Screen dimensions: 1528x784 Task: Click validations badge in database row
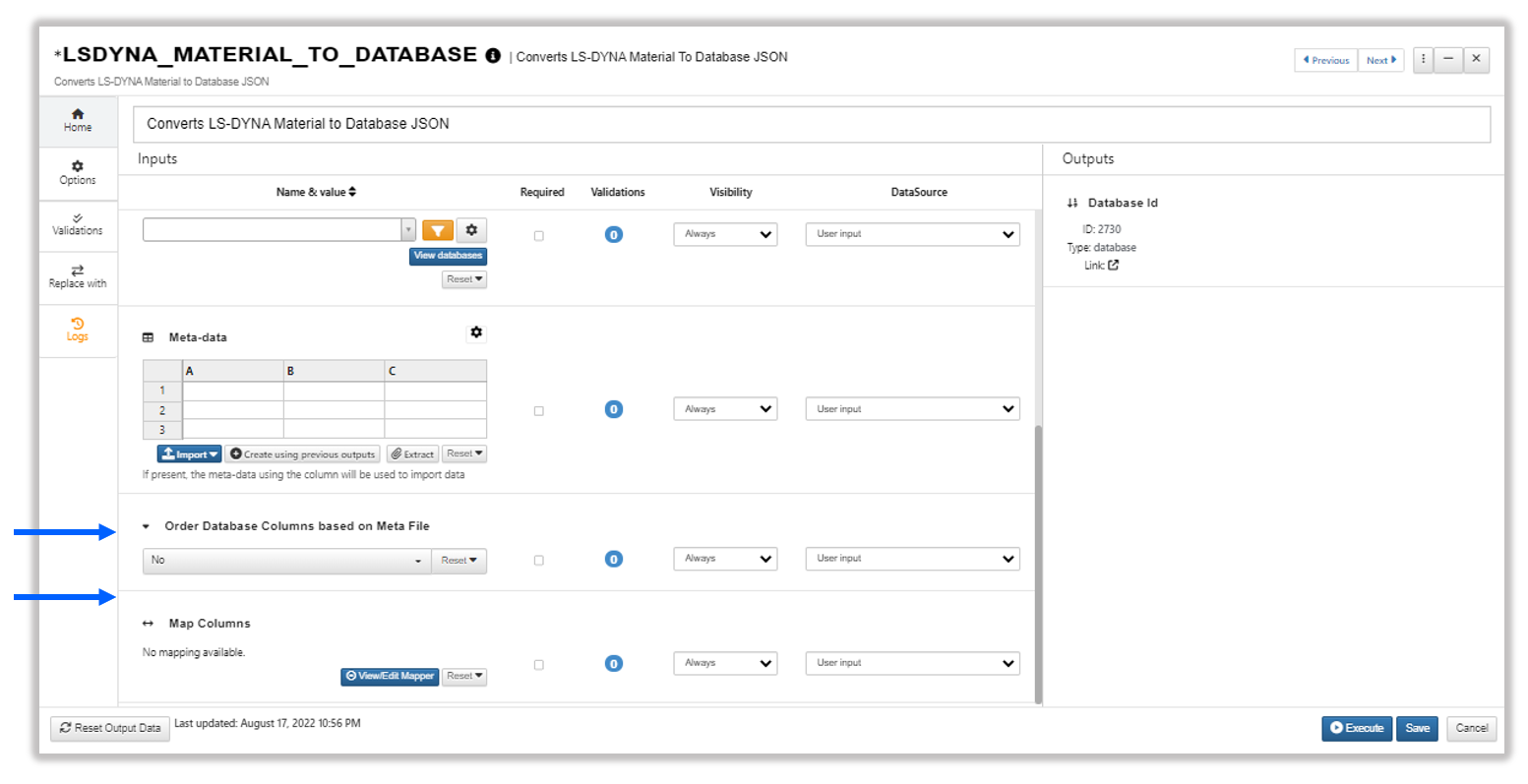pyautogui.click(x=614, y=235)
